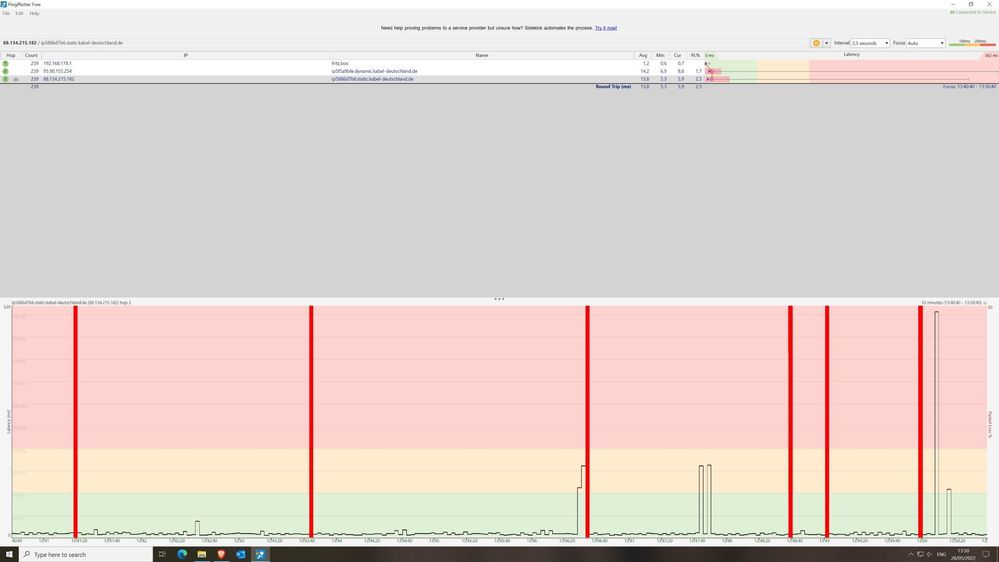Viewport: 999px width, 562px height.
Task: Toggle the graph icon on hop 3 row
Action: pyautogui.click(x=16, y=79)
